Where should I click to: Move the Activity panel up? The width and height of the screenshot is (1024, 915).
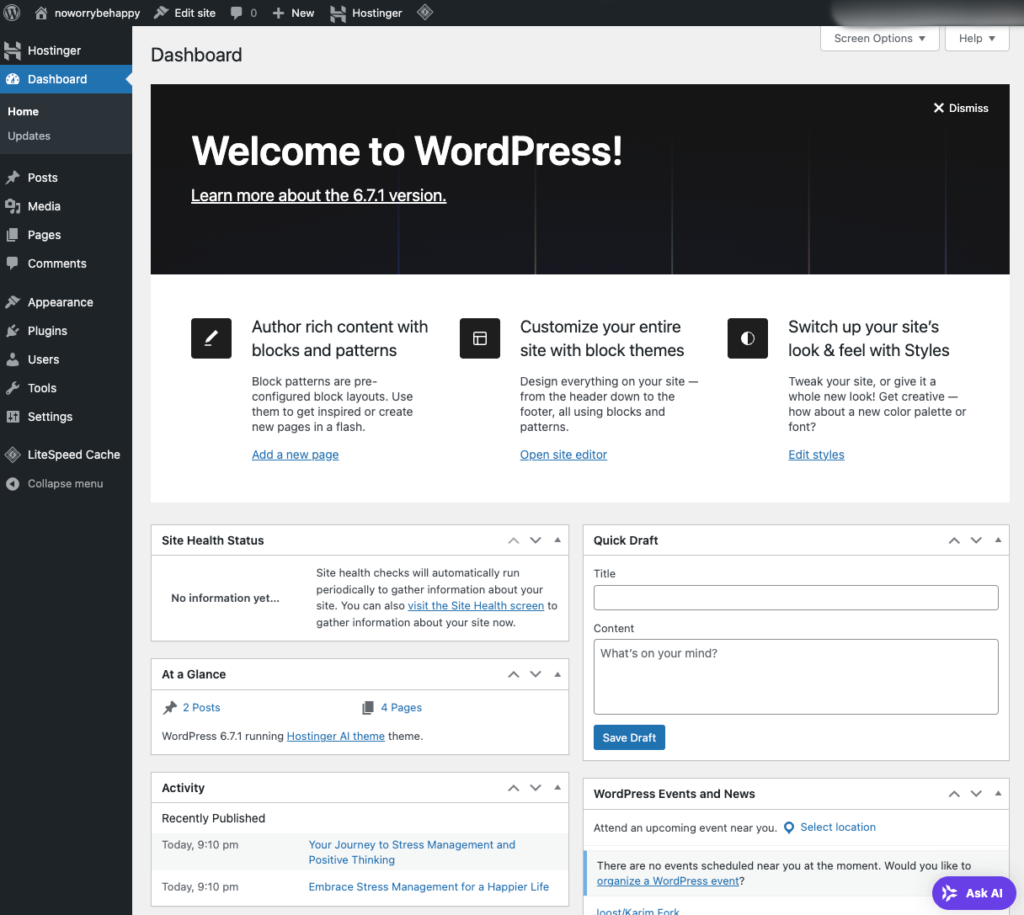pyautogui.click(x=514, y=788)
